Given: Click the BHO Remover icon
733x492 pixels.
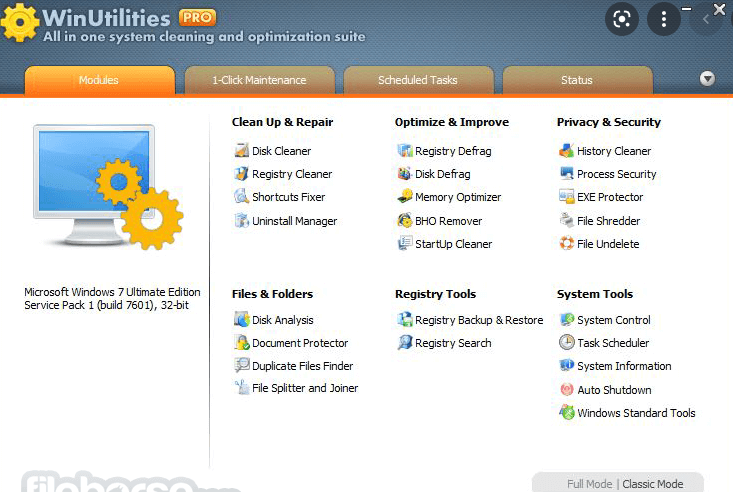Looking at the screenshot, I should (x=404, y=220).
